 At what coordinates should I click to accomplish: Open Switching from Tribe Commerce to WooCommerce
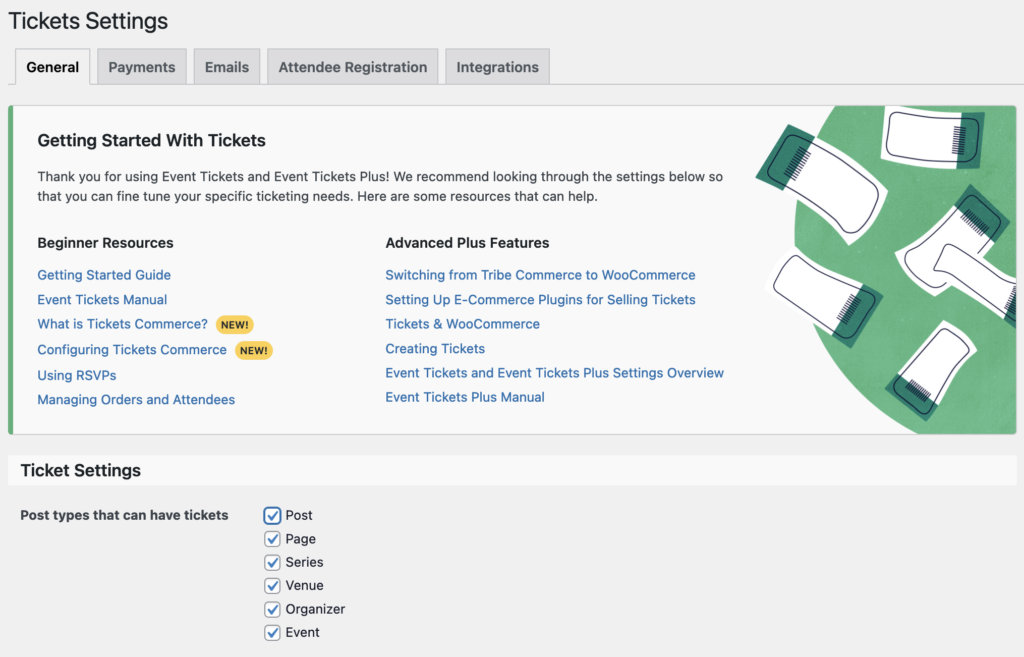pyautogui.click(x=539, y=274)
